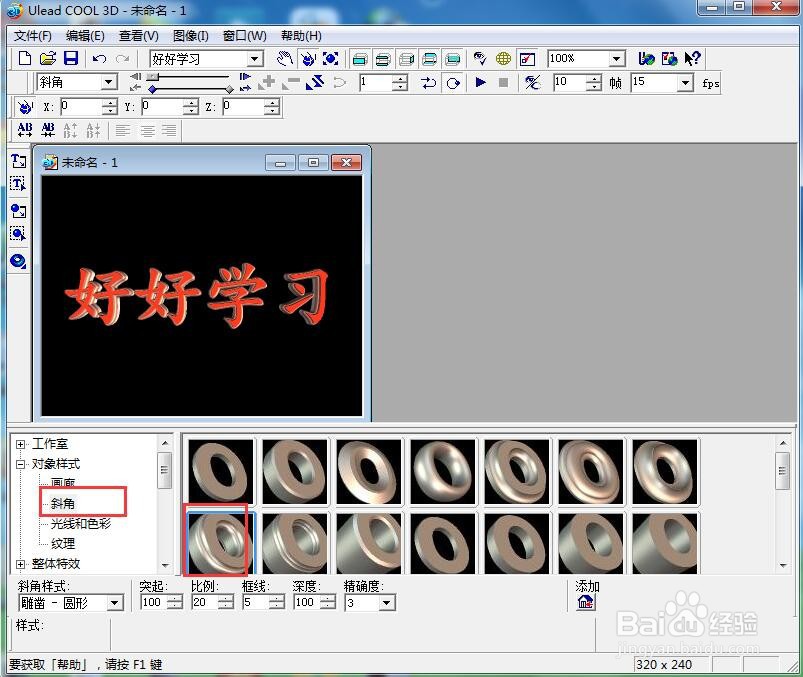This screenshot has width=803, height=677.
Task: Click the tree panel scroll up arrow
Action: [165, 443]
